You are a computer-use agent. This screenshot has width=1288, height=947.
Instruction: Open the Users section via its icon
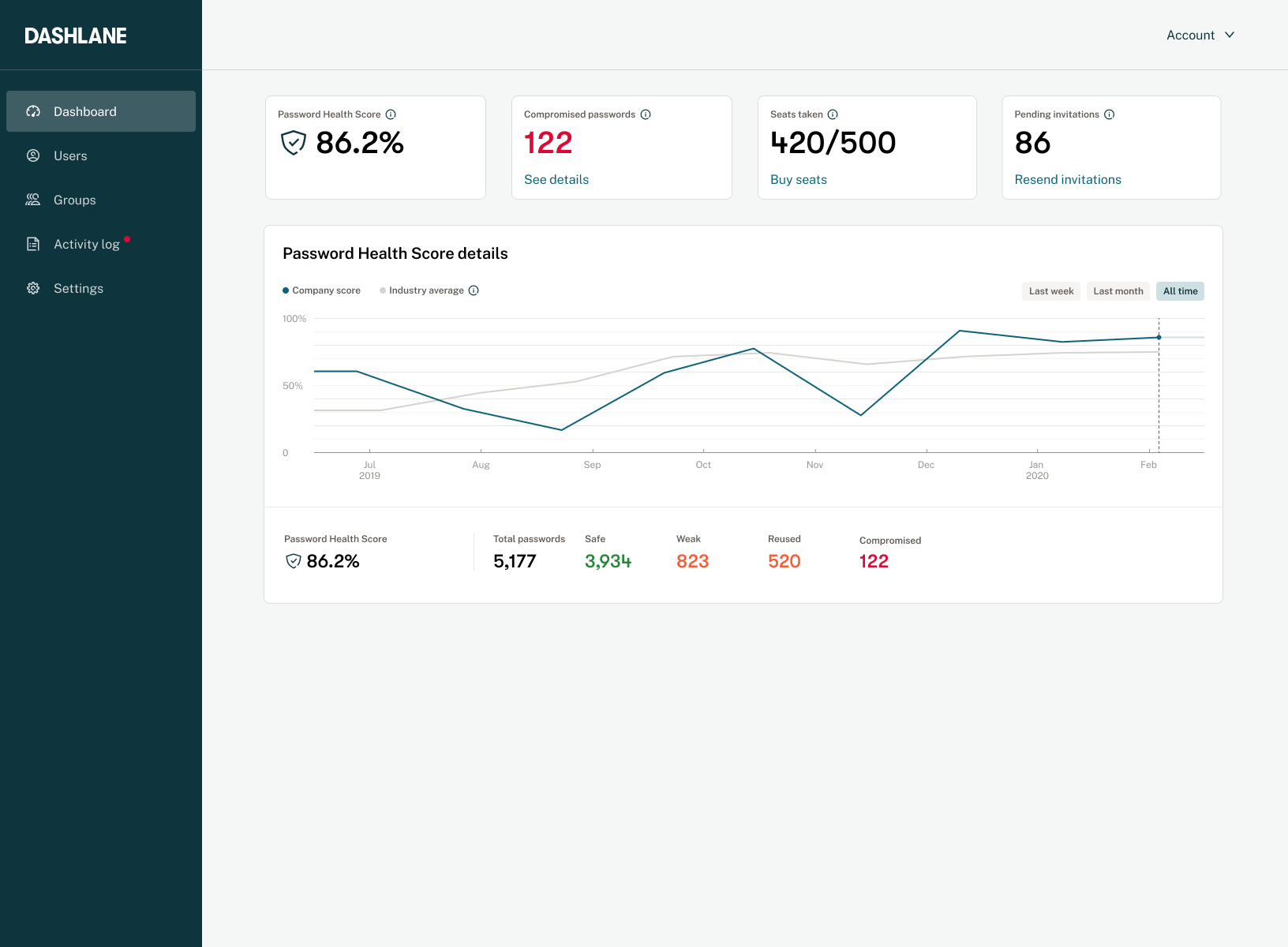tap(33, 155)
